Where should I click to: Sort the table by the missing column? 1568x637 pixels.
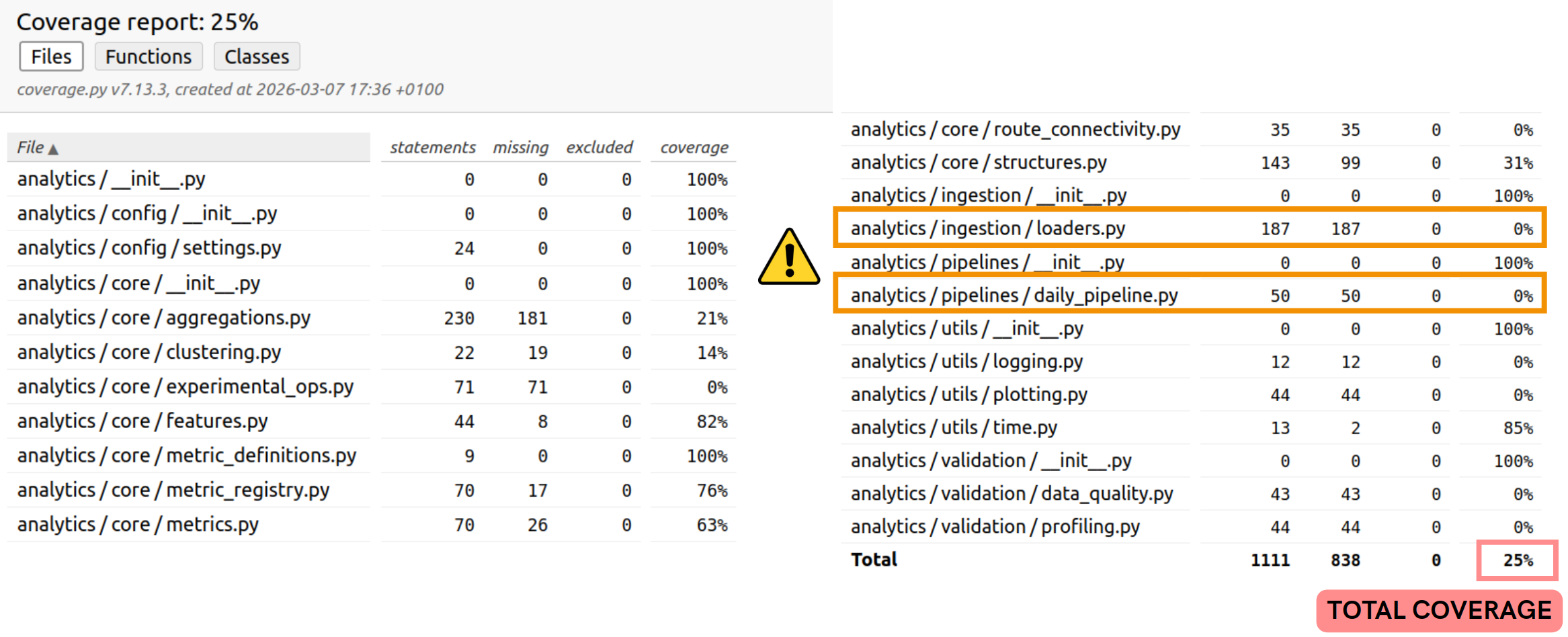tap(520, 147)
